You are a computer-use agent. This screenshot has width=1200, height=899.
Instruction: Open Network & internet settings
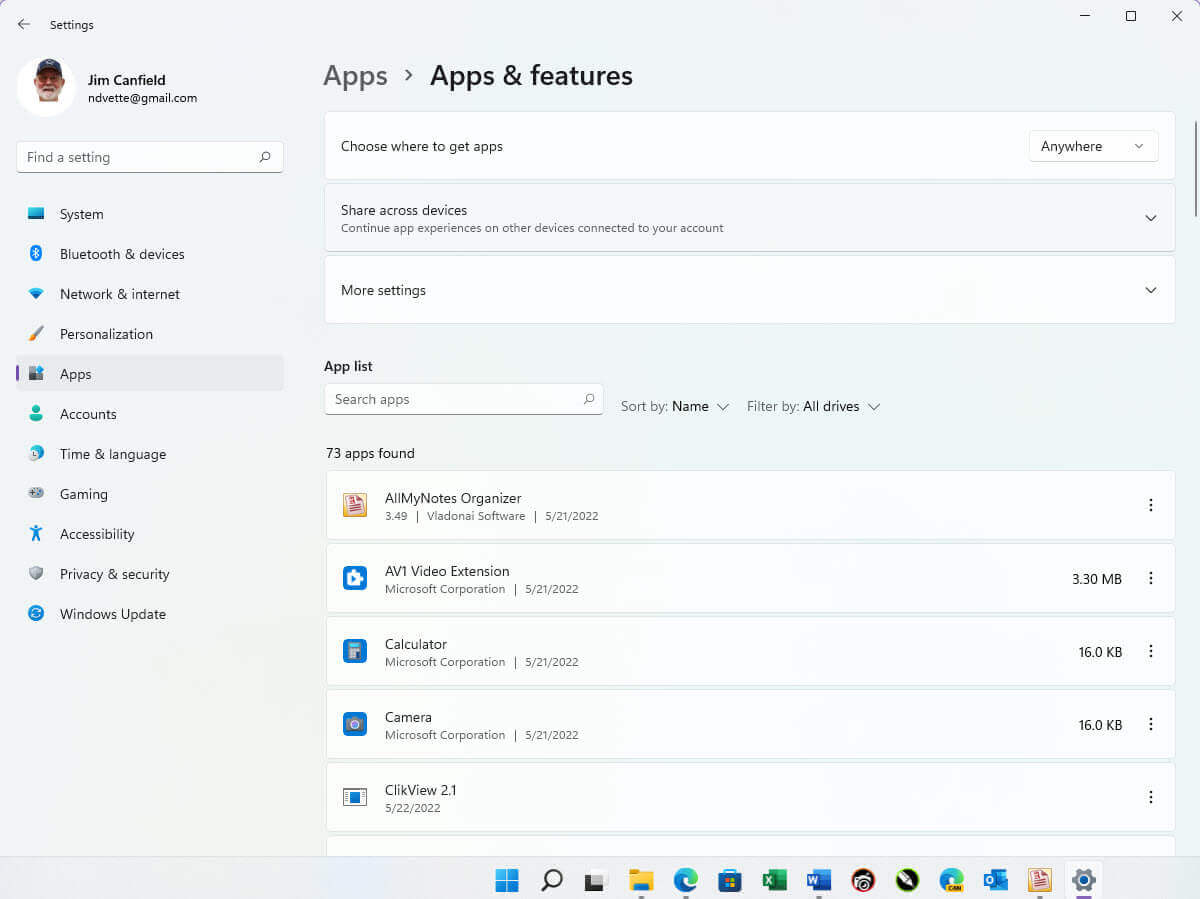tap(150, 294)
